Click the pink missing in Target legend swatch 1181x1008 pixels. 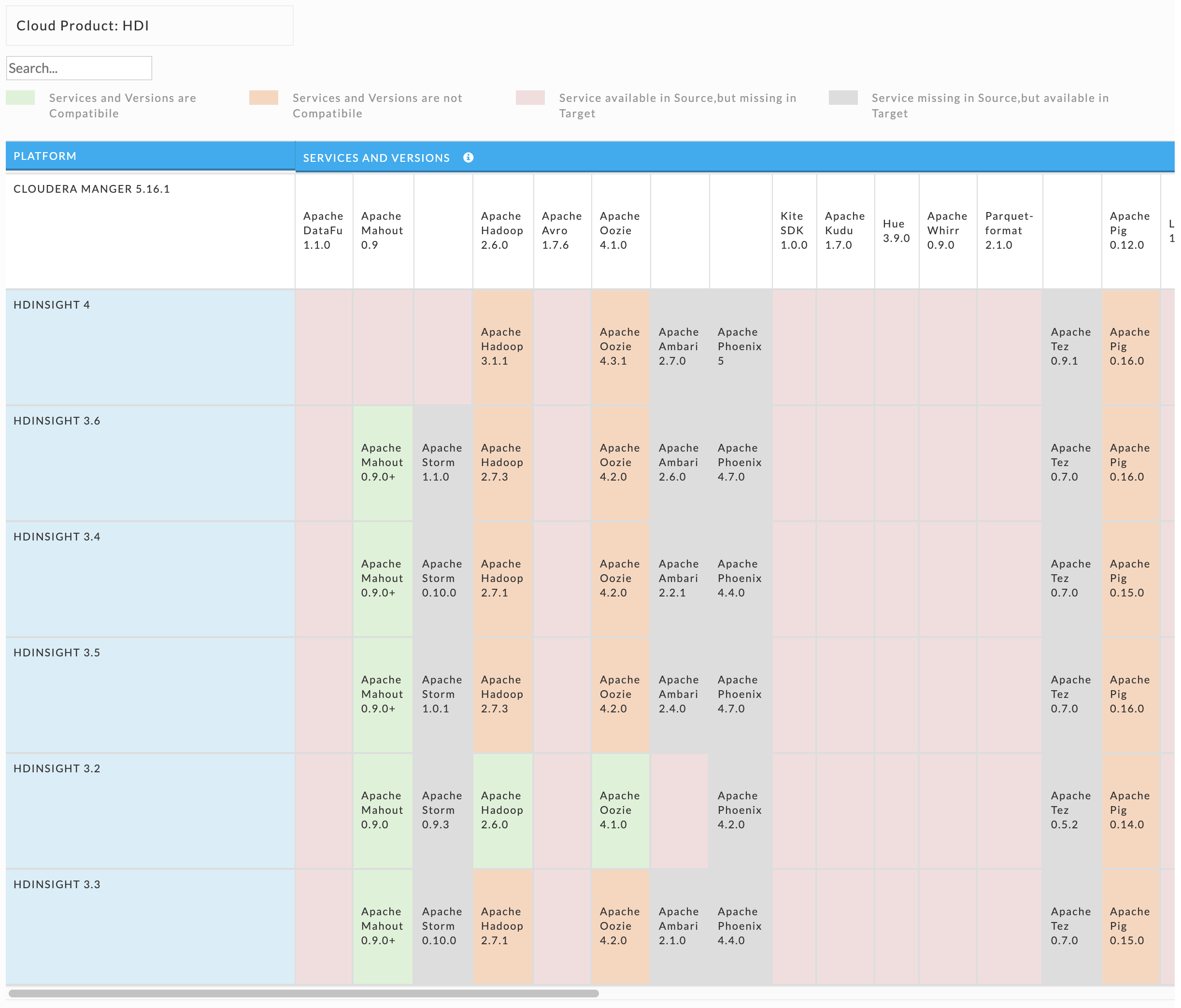pos(530,98)
